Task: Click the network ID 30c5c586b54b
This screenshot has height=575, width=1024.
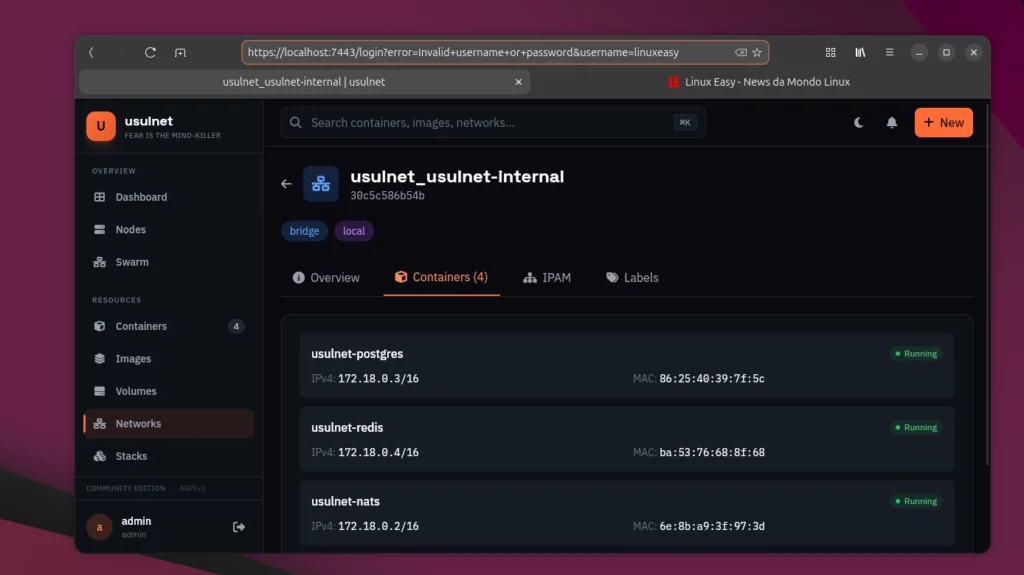Action: tap(387, 195)
